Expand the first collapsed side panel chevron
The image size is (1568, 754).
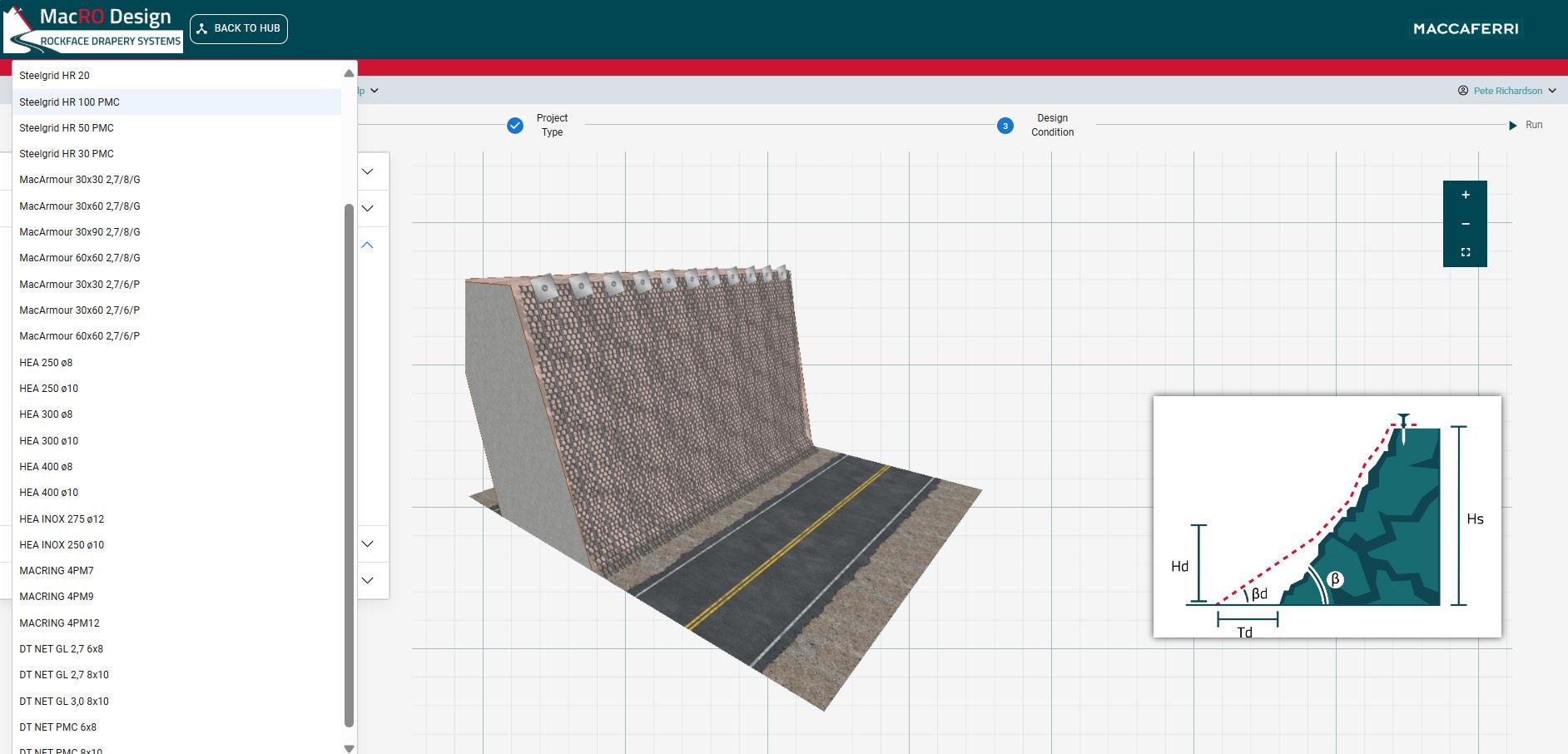point(367,171)
